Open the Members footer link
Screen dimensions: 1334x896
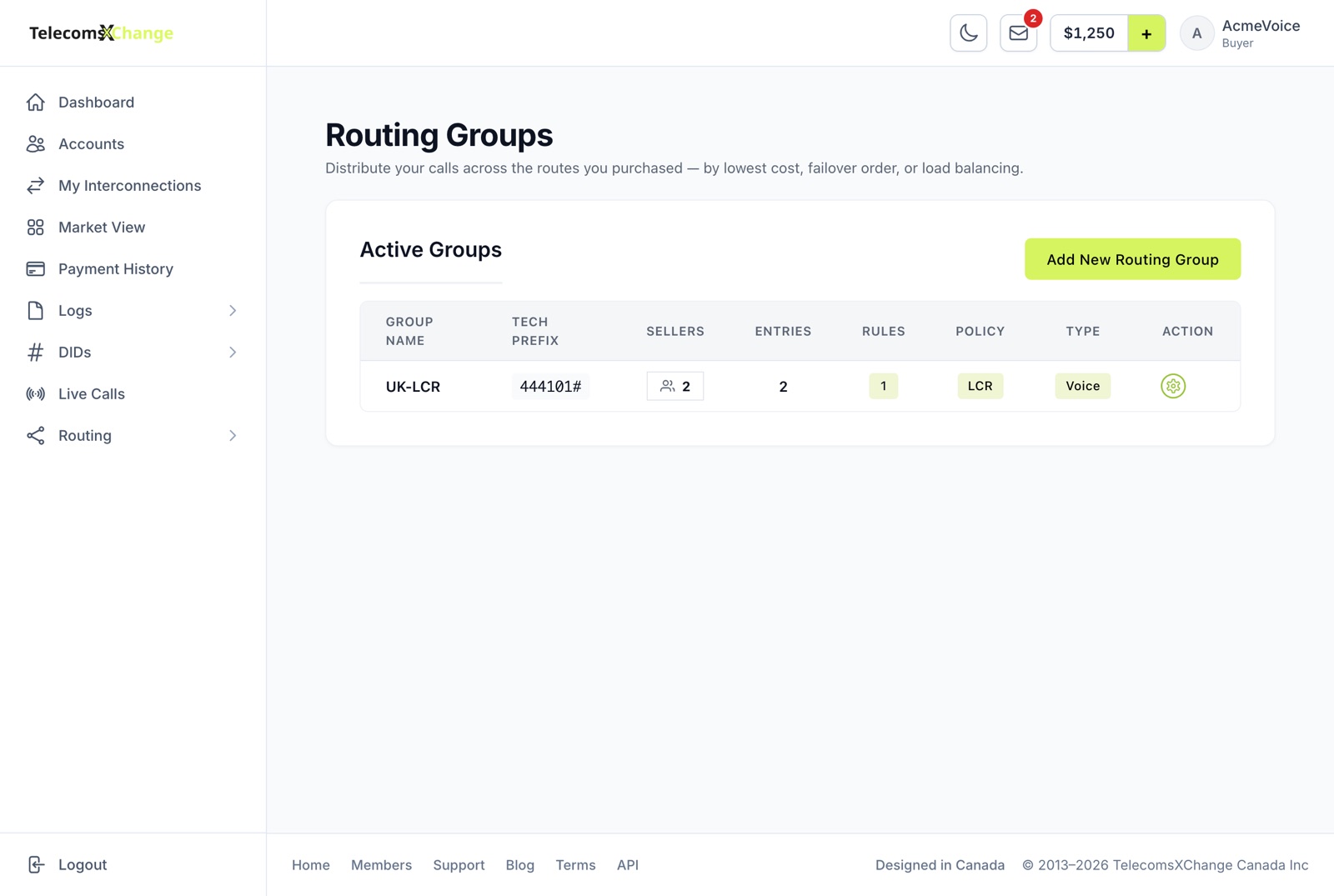coord(381,865)
